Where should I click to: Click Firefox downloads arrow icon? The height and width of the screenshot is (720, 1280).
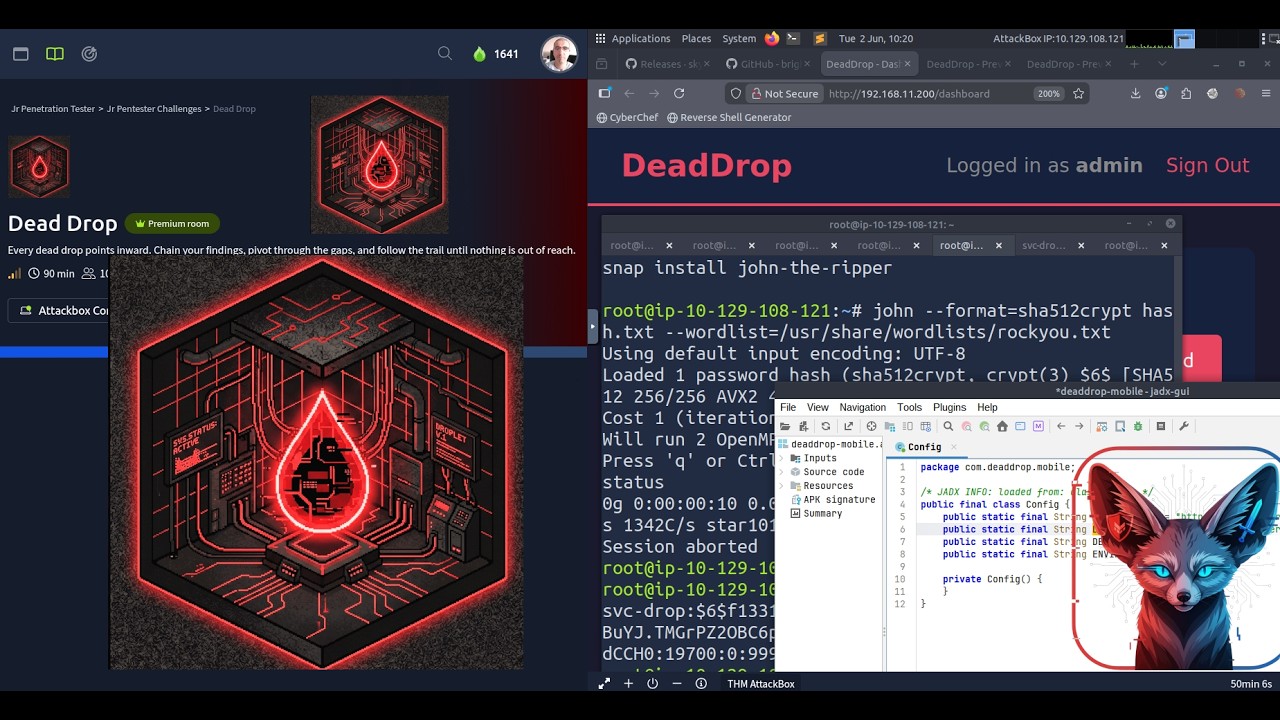pyautogui.click(x=1135, y=93)
